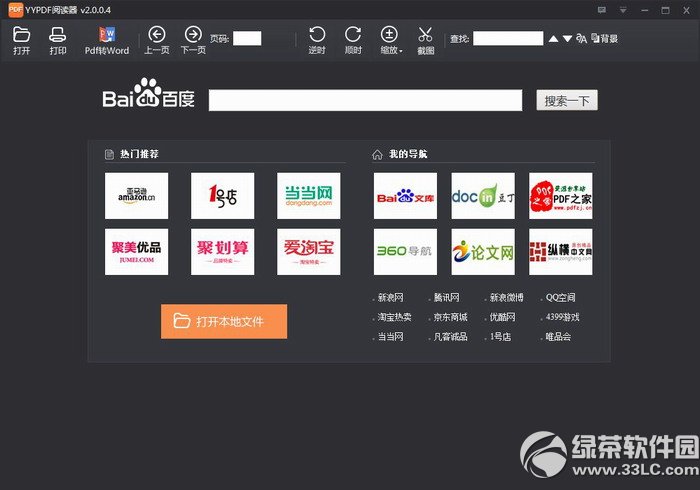This screenshot has height=490, width=700.
Task: Open the 纵横中文网 tile
Action: click(561, 252)
